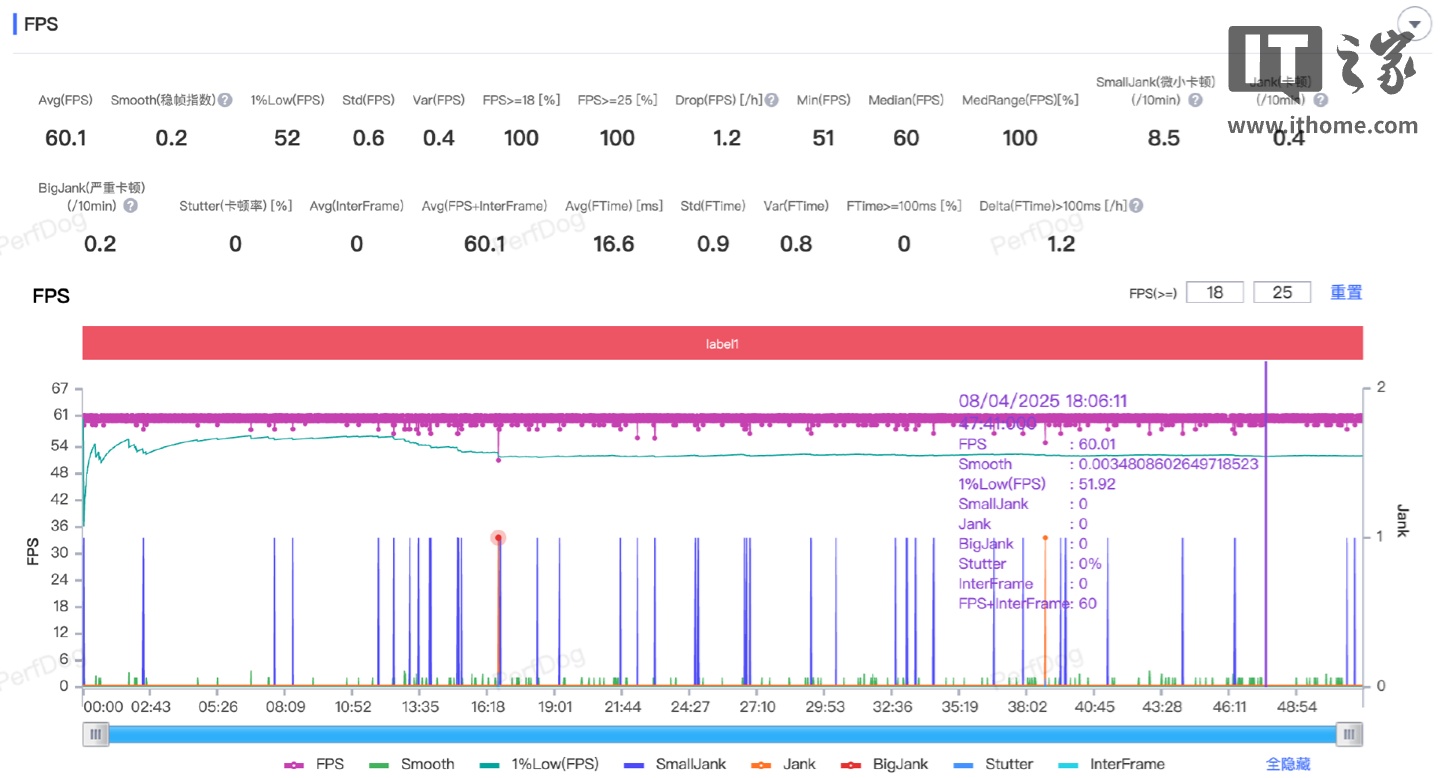Toggle SmallJank legend entry
This screenshot has height=778, width=1440.
point(675,764)
